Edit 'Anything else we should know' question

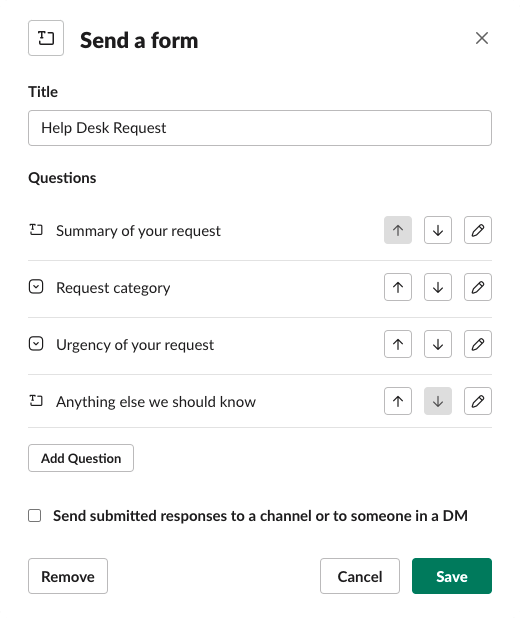pyautogui.click(x=477, y=401)
